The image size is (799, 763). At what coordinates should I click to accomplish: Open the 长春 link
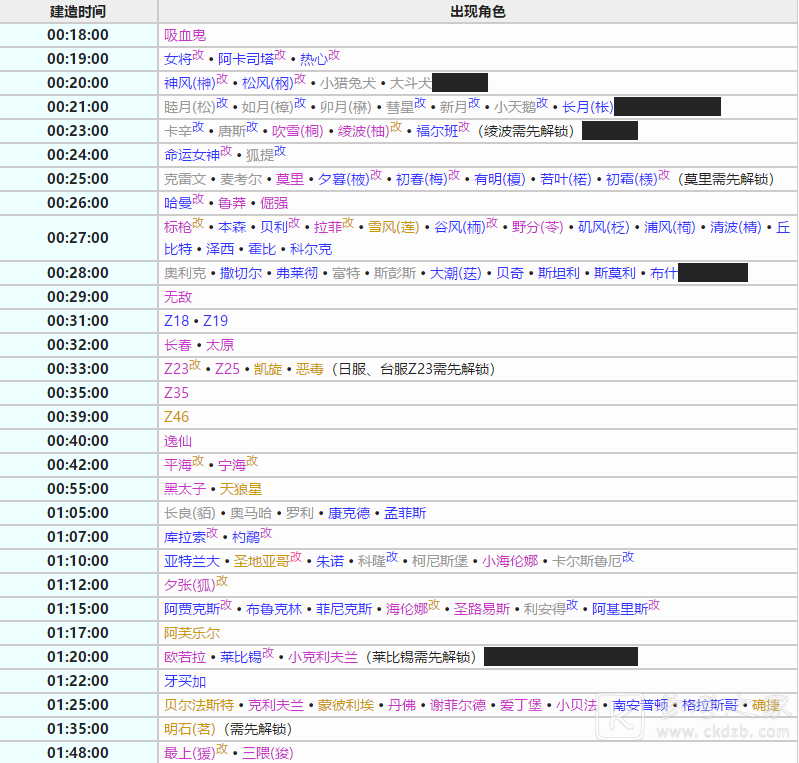pyautogui.click(x=178, y=345)
